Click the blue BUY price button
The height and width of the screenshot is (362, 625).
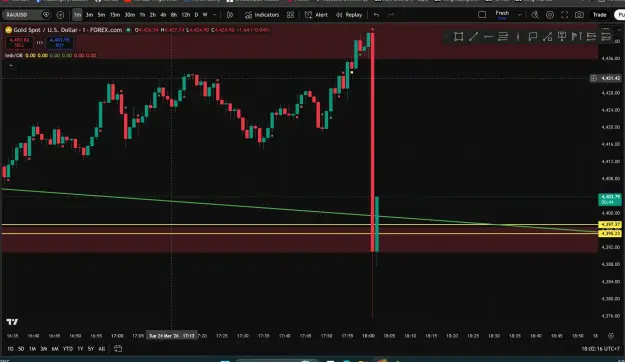pos(59,42)
